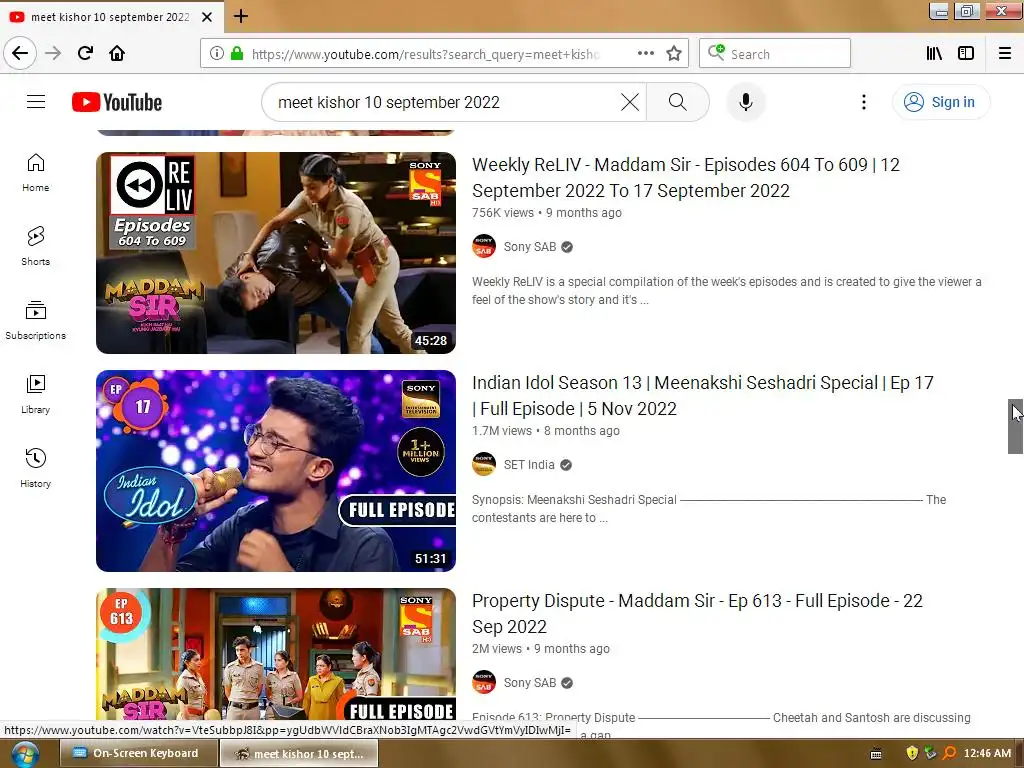Click the Firefox Search box
This screenshot has width=1024, height=768.
pos(775,54)
